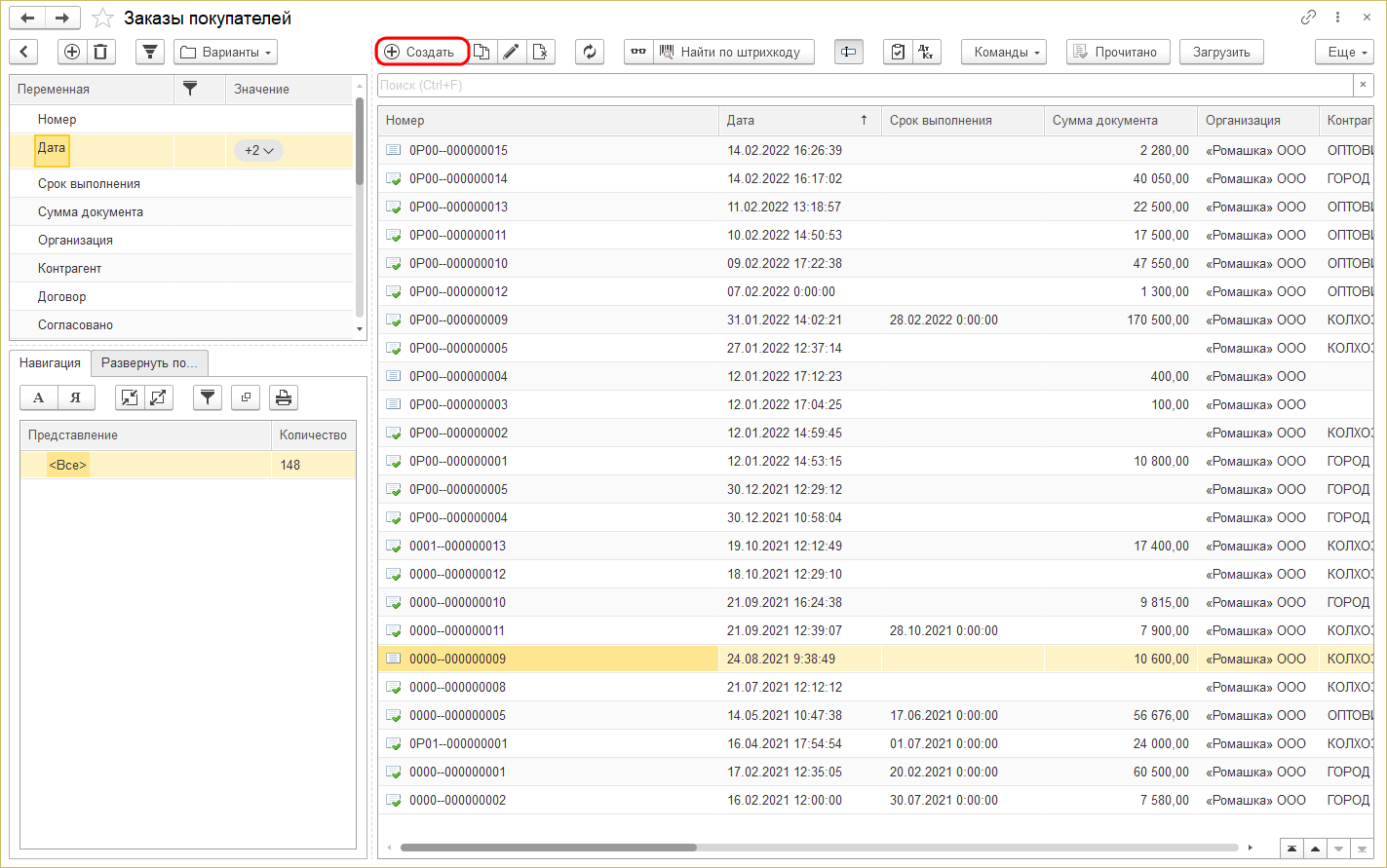Add the window to favorites with star
This screenshot has height=868, width=1387.
102,19
